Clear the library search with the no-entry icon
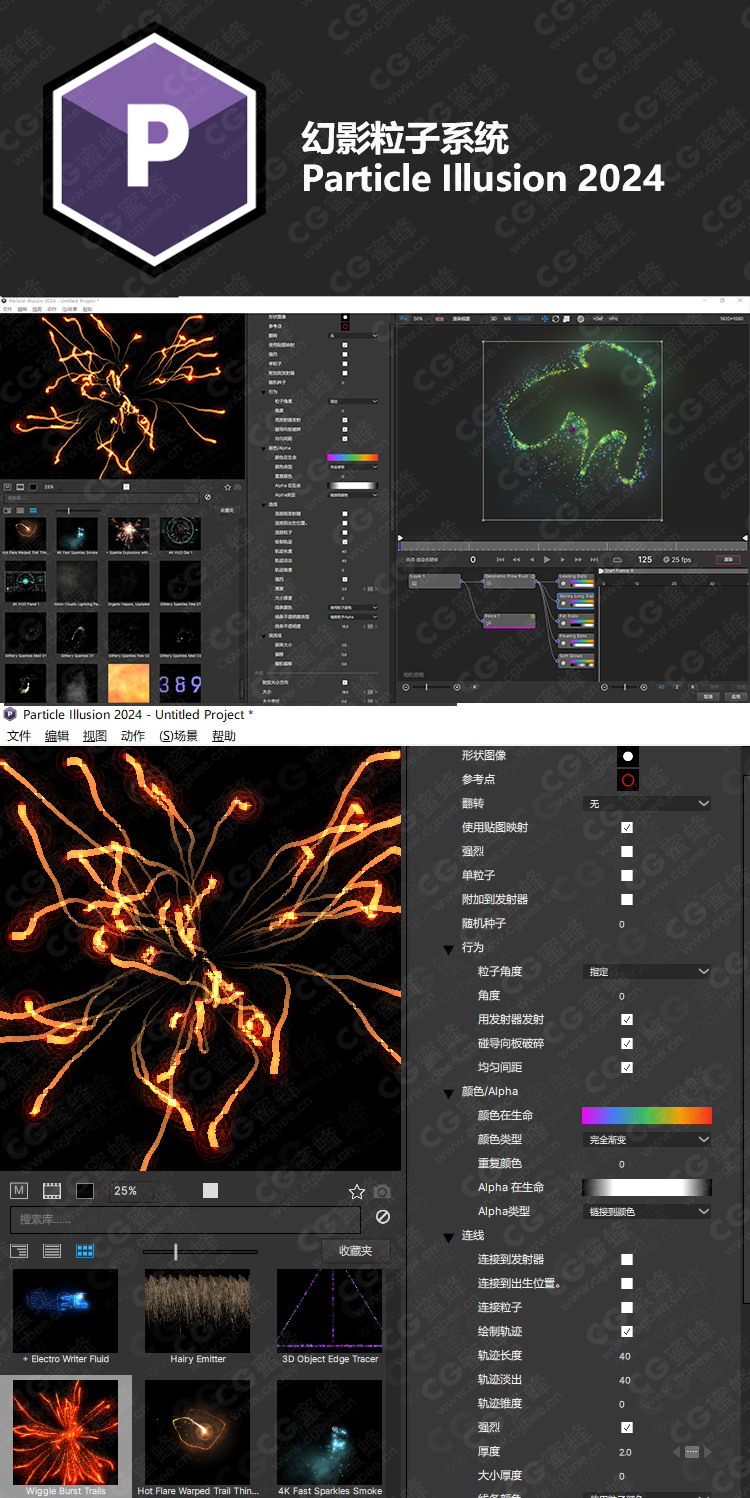750x1498 pixels. tap(382, 1217)
